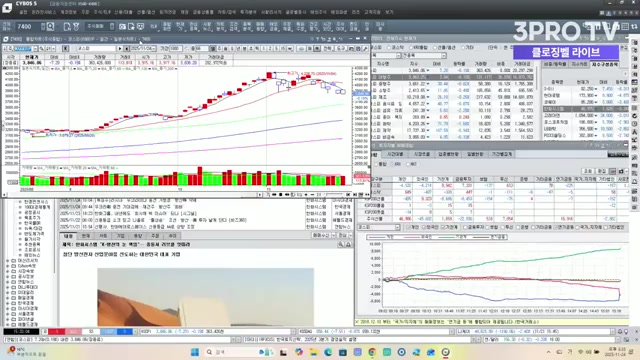Switch to the 지수구성종목 tab
The height and width of the screenshot is (360, 640).
pyautogui.click(x=605, y=64)
